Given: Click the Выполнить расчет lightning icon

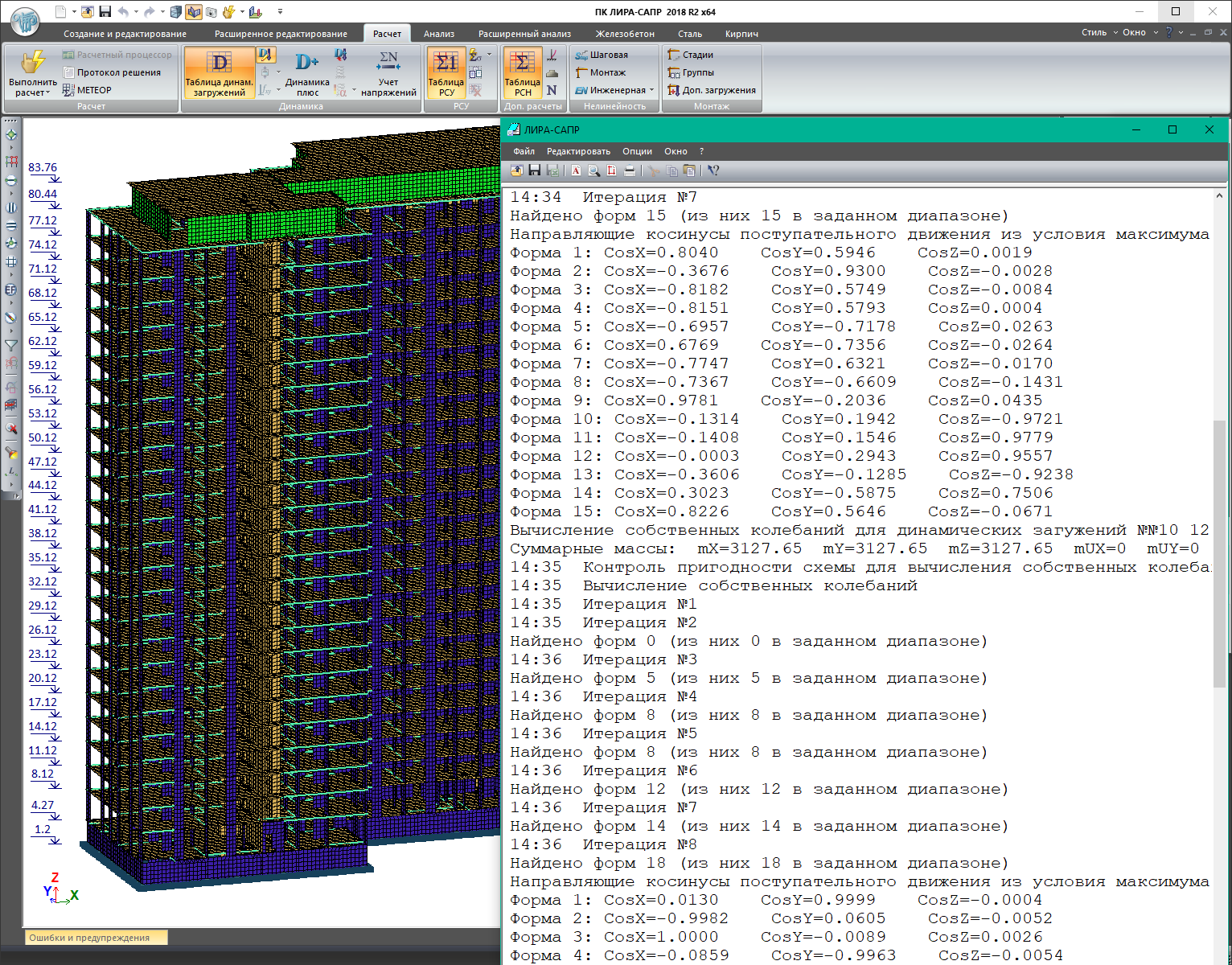Looking at the screenshot, I should (x=33, y=63).
